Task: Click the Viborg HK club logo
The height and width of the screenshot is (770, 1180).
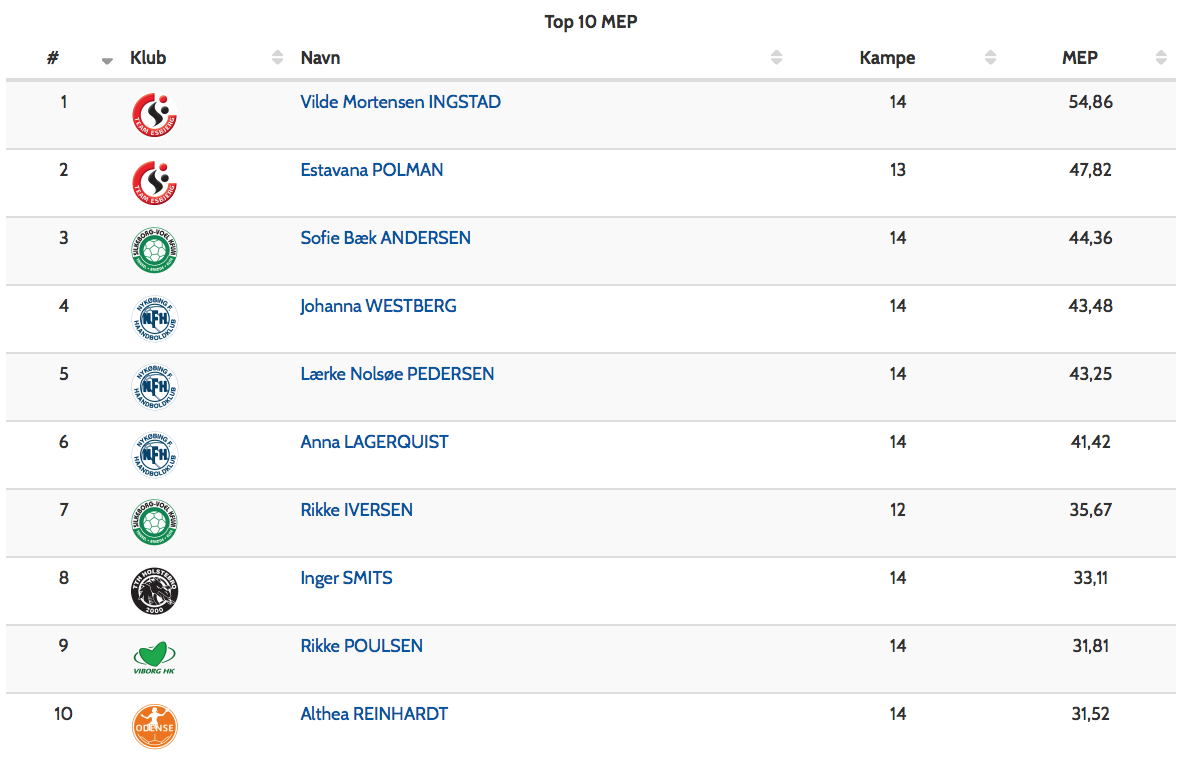Action: (x=155, y=659)
